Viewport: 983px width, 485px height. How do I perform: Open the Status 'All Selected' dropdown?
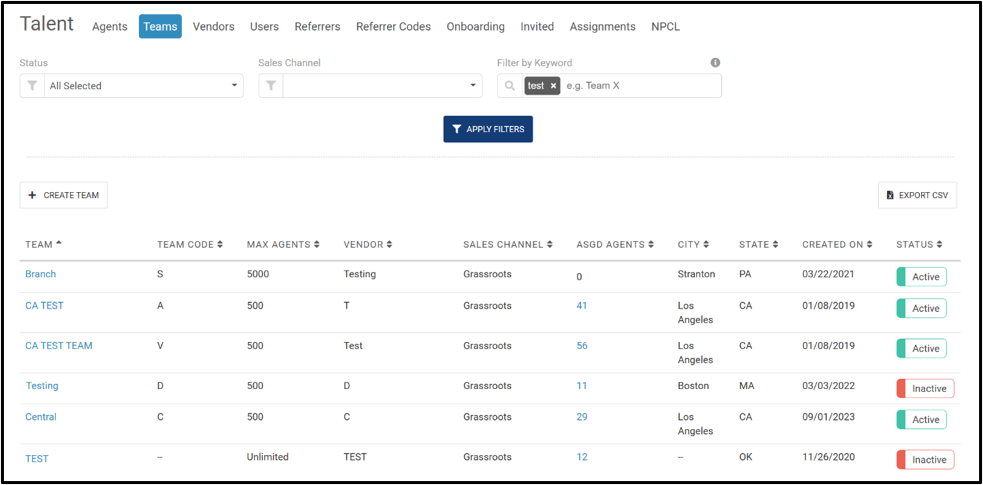(x=144, y=86)
